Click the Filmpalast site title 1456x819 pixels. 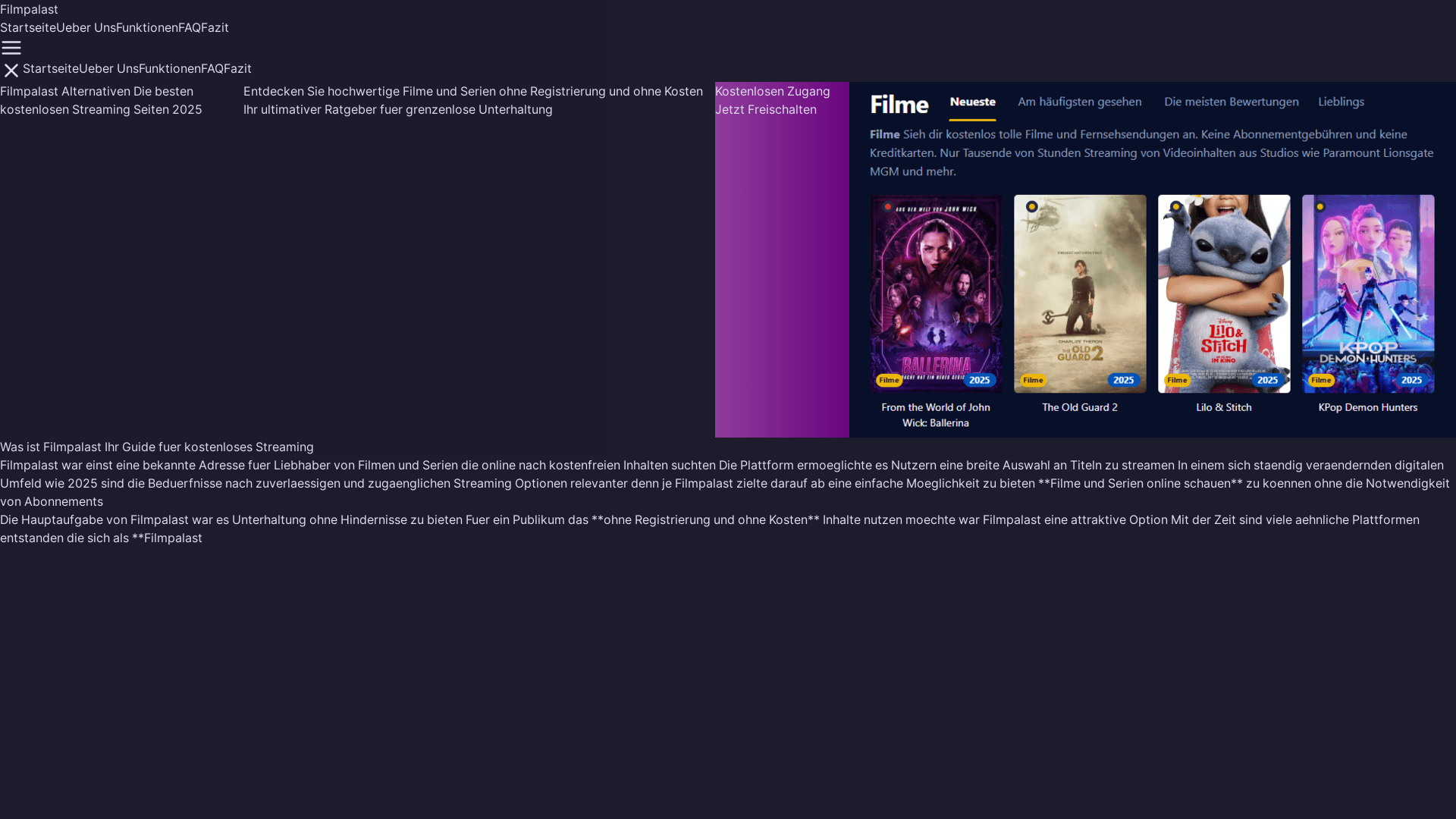coord(29,9)
